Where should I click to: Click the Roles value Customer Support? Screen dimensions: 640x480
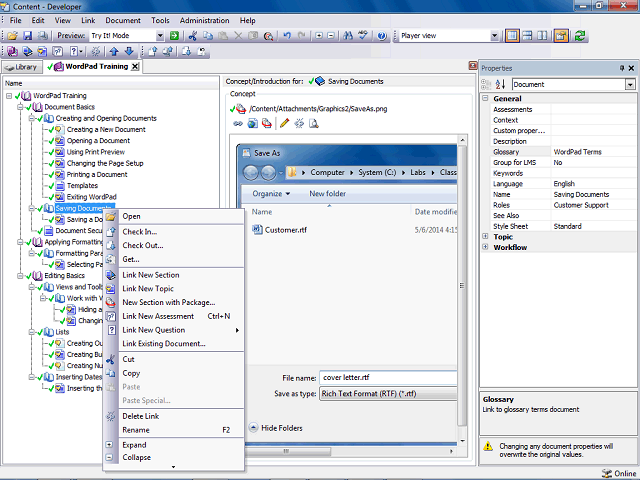point(581,205)
